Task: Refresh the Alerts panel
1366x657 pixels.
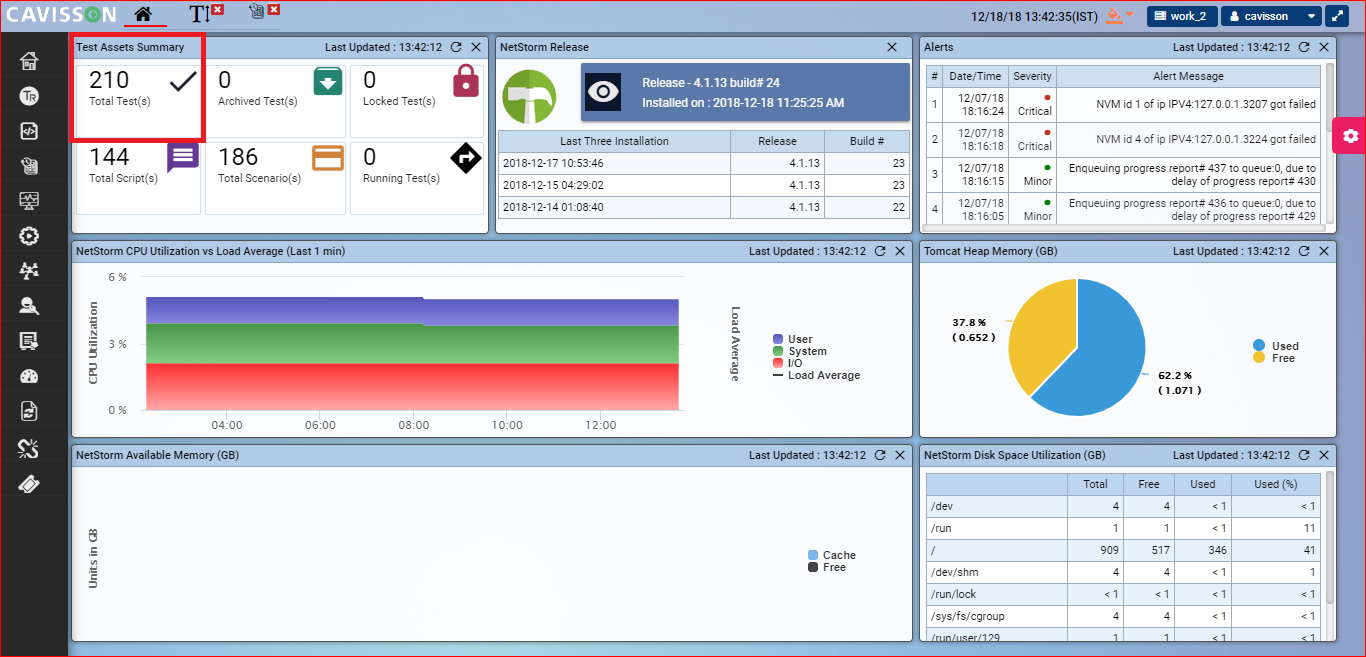Action: 1304,47
